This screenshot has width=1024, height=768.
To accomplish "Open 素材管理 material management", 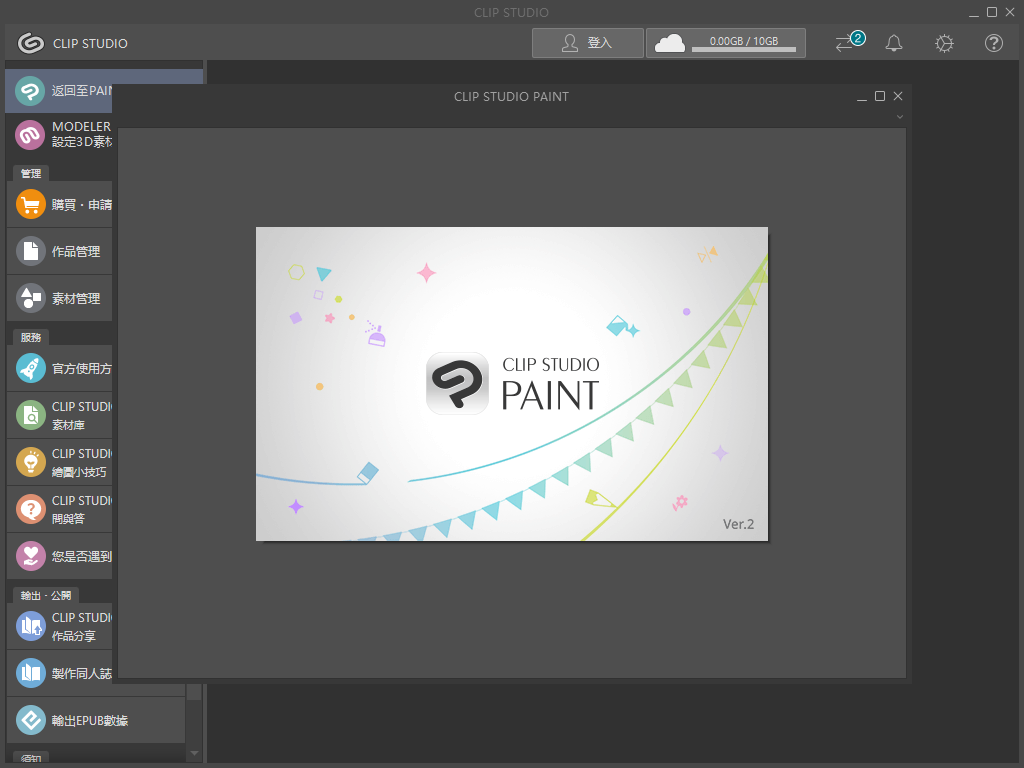I will click(x=30, y=298).
